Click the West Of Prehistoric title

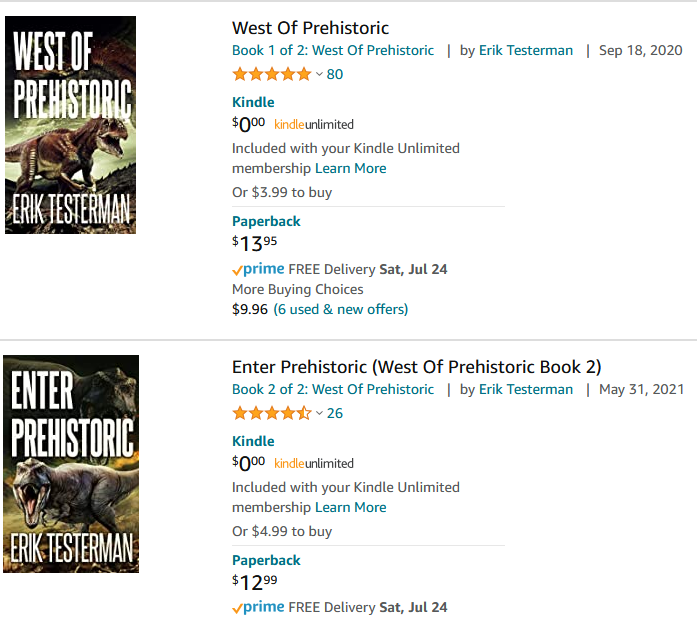(x=310, y=28)
